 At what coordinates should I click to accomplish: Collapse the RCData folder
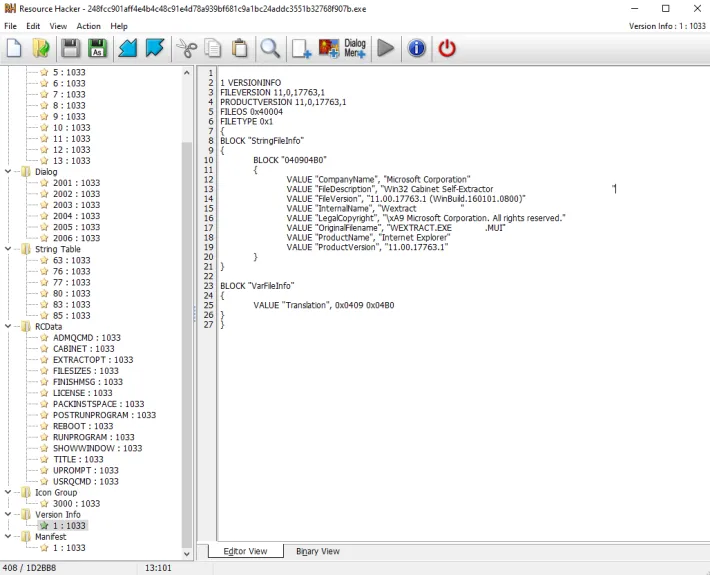pos(8,326)
